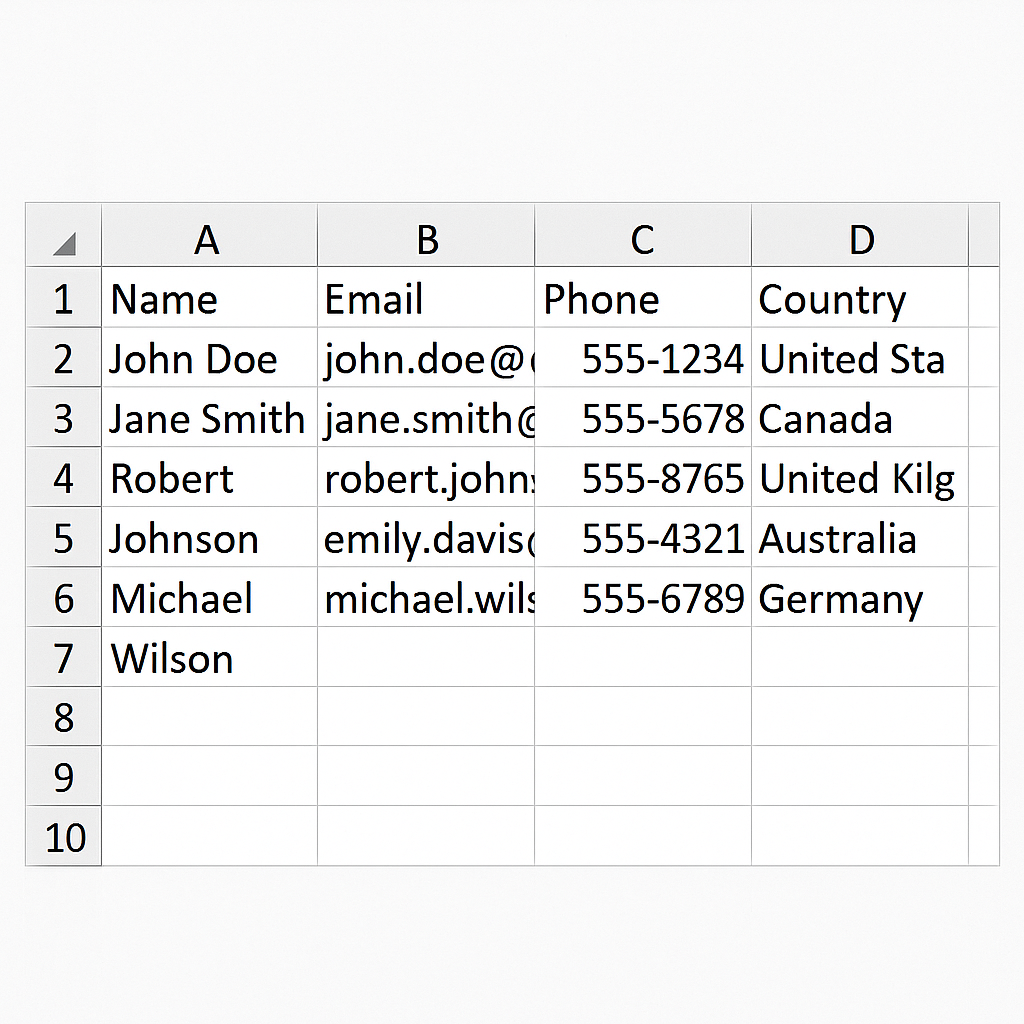This screenshot has height=1024, width=1024.
Task: Select the John Doe cell
Action: tap(210, 357)
